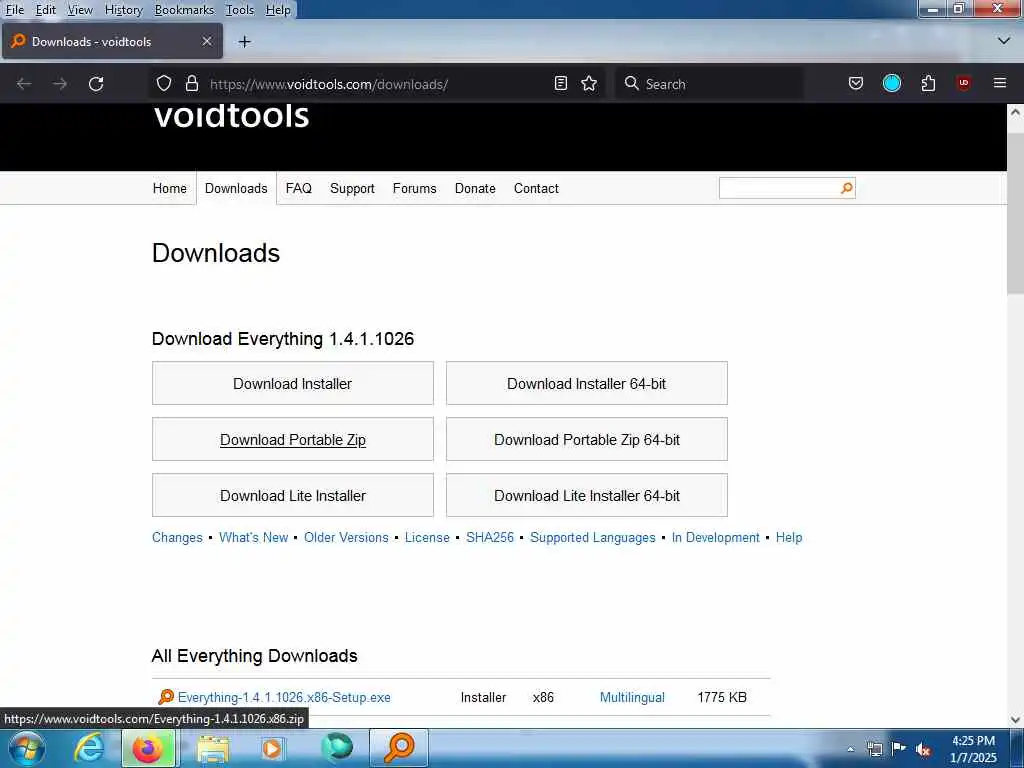Open the Multilingual link in the x86 row

click(x=632, y=697)
